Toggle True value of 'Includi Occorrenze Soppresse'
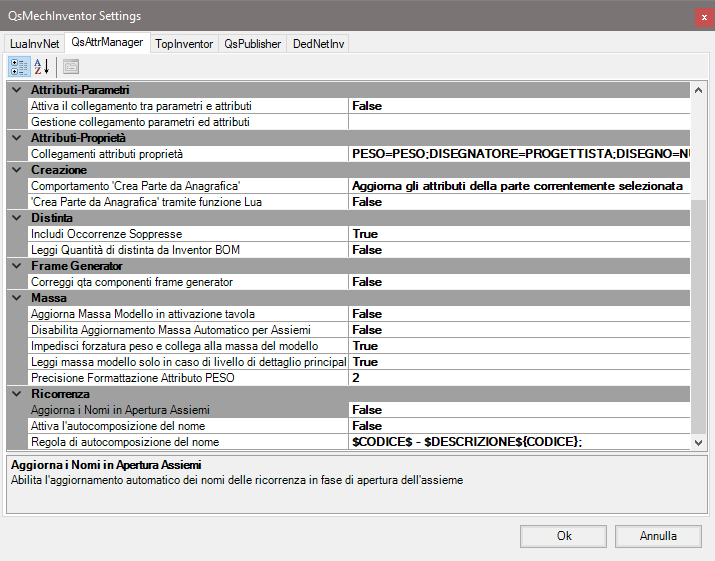The image size is (715, 561). tap(519, 234)
